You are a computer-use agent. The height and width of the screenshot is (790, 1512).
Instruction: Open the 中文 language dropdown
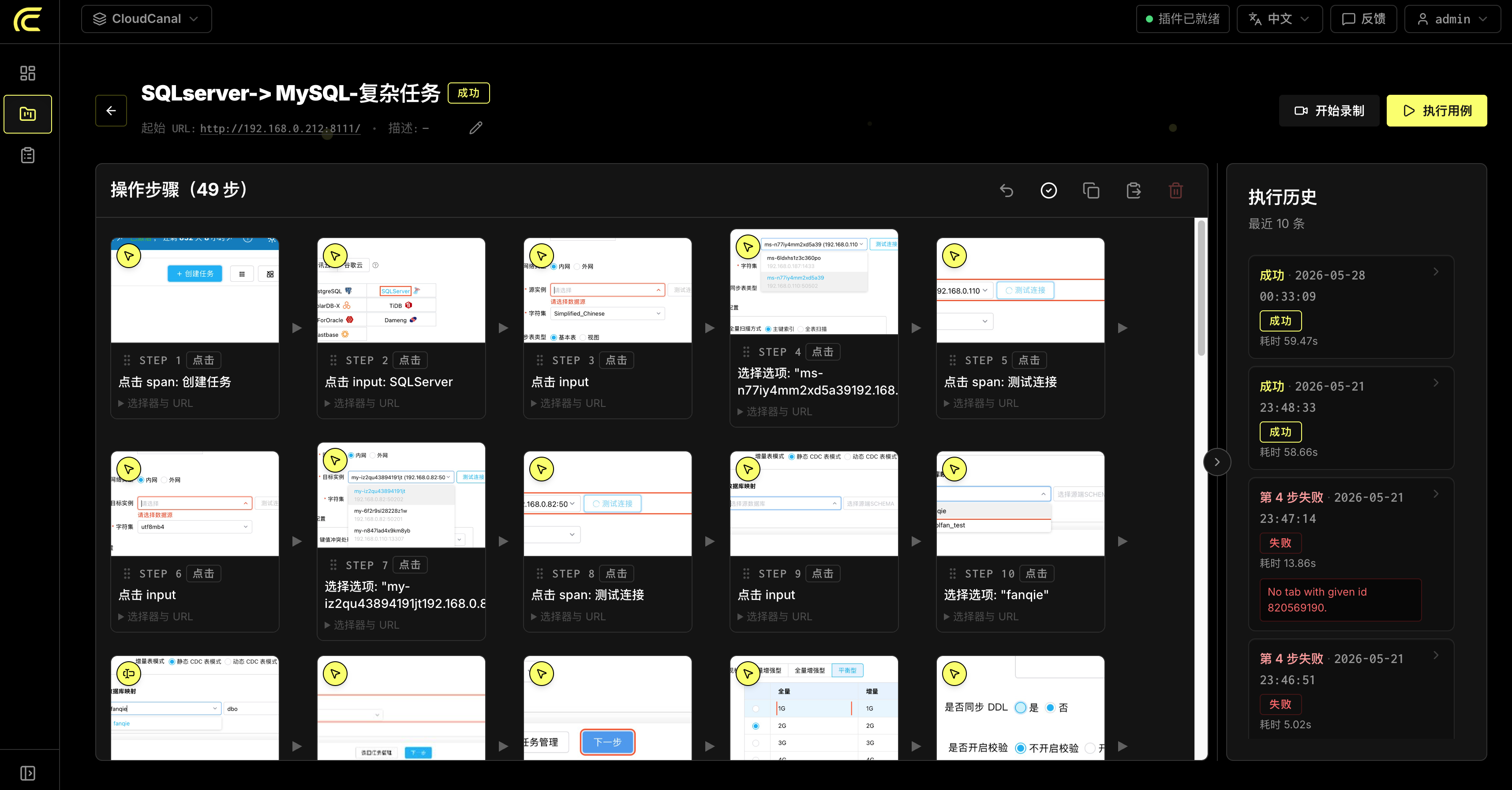(1279, 19)
